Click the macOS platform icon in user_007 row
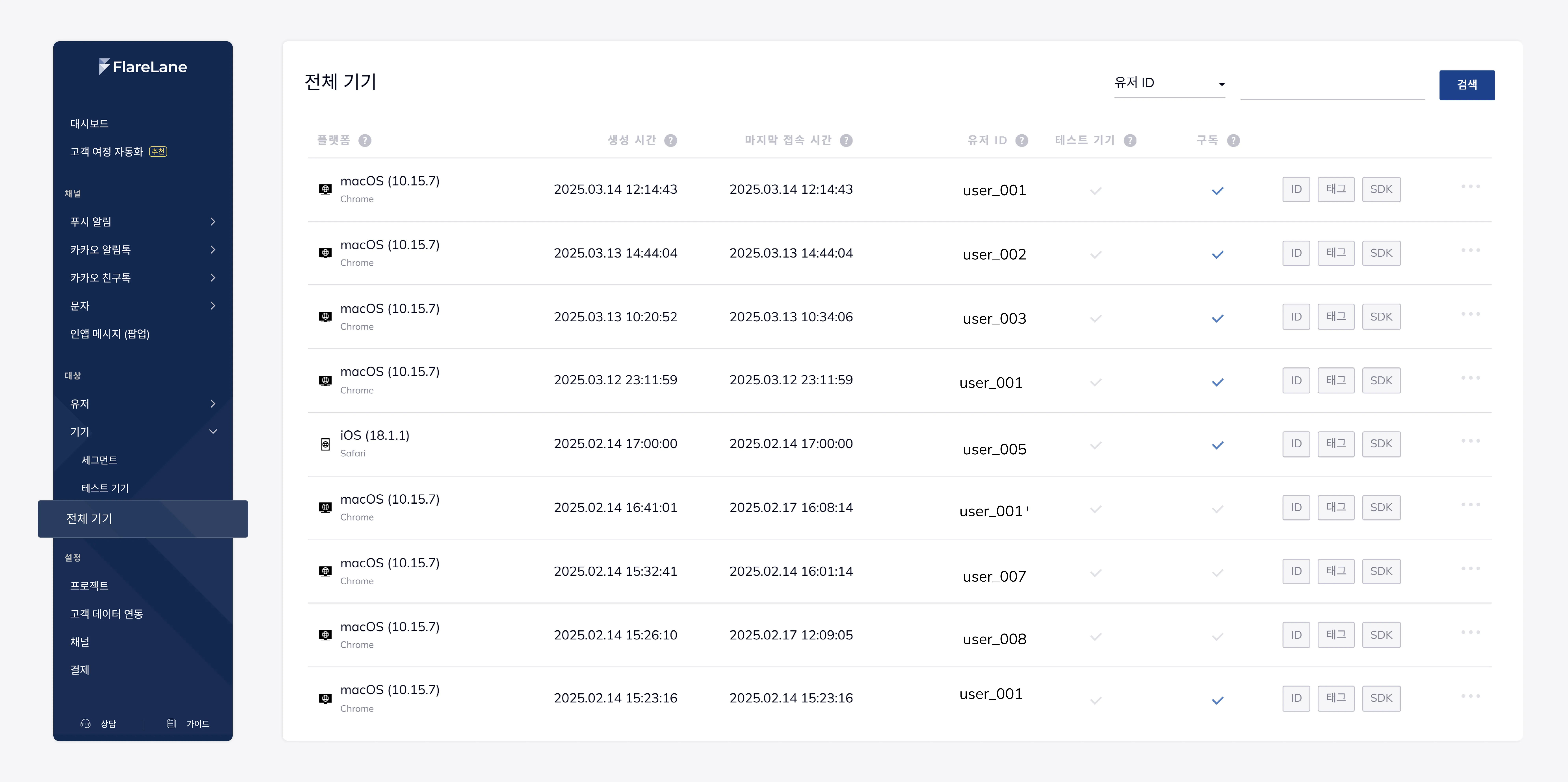The image size is (1568, 782). coord(325,571)
